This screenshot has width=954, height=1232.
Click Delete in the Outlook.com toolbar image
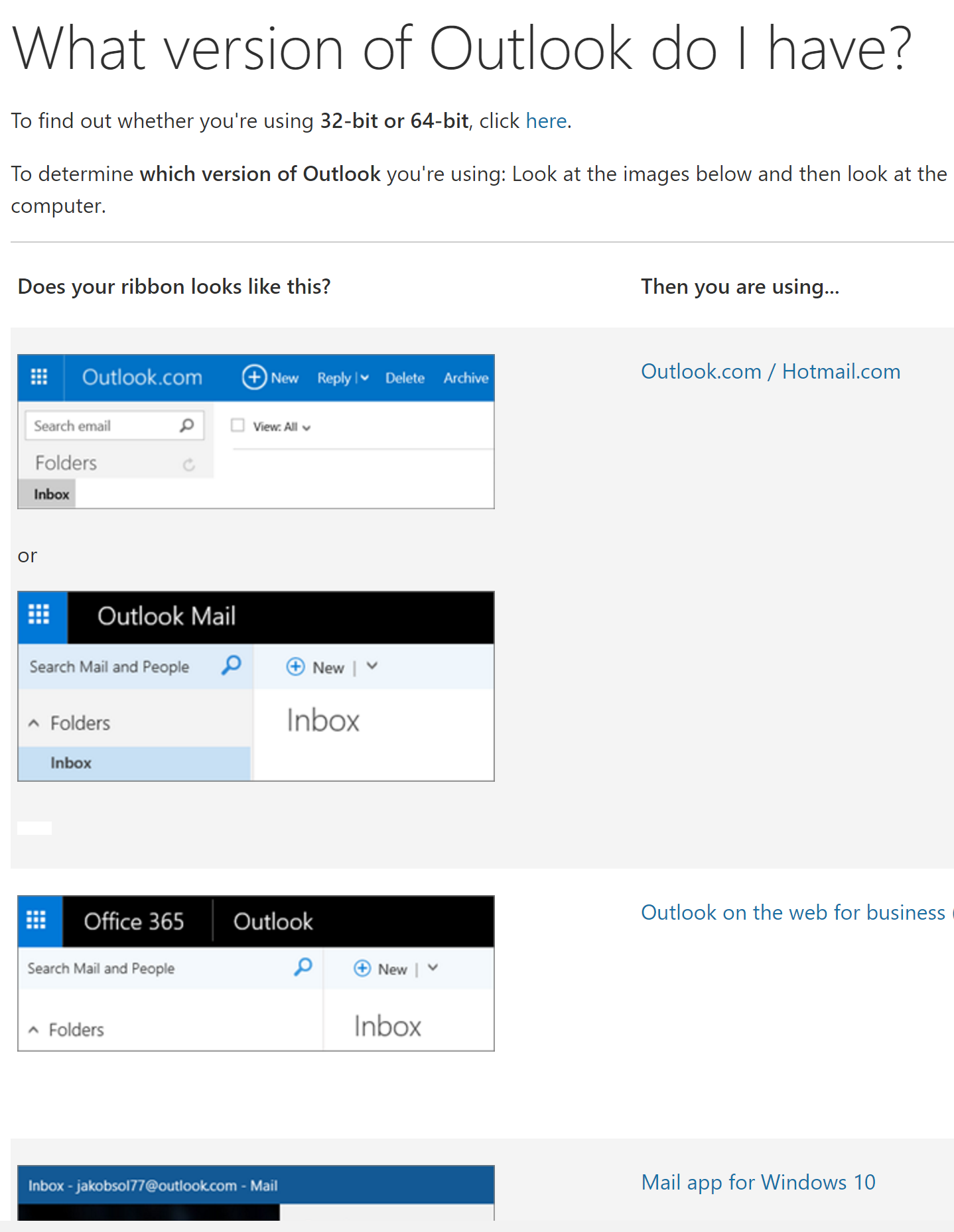tap(405, 378)
